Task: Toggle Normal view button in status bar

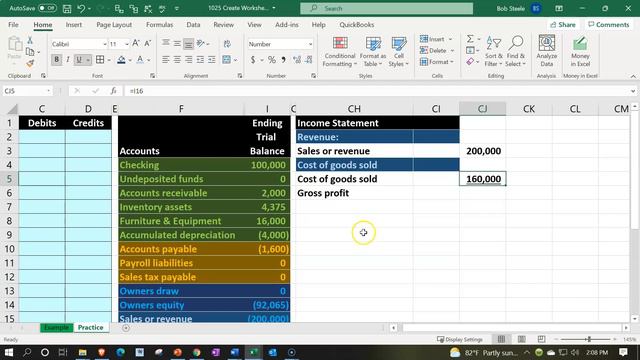Action: tap(501, 339)
